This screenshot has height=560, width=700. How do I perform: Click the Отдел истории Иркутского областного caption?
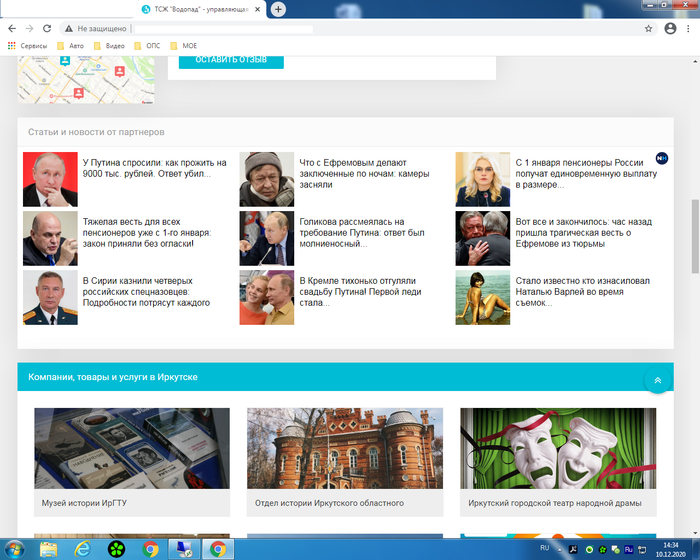329,503
